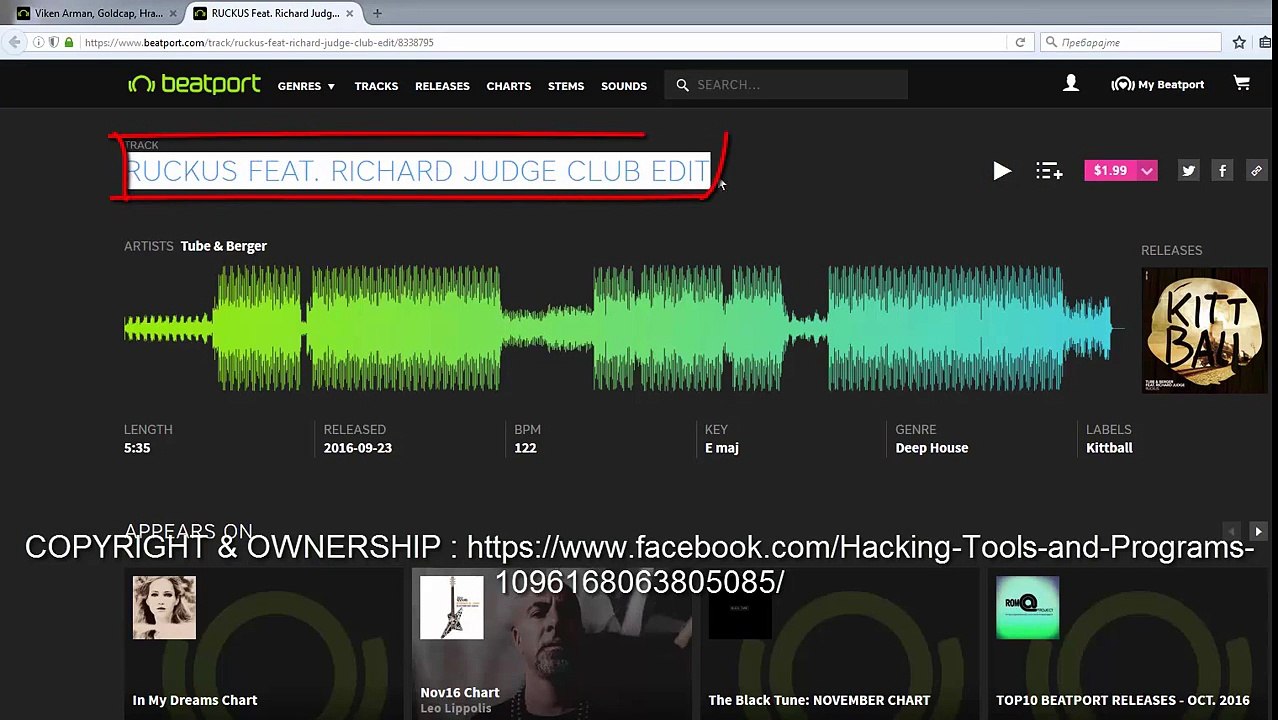Open the bookmarks list icon
1278x720 pixels.
point(1268,42)
